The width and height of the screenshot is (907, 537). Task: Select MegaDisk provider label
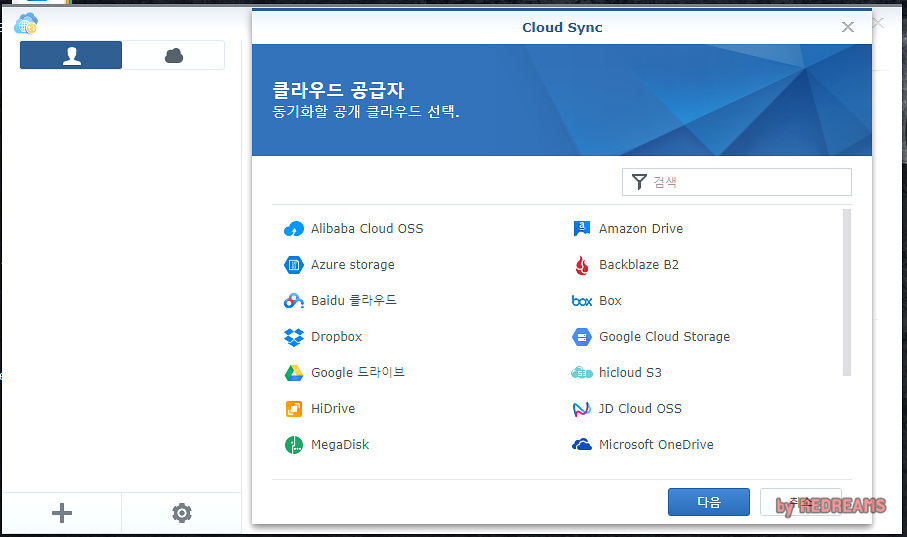click(340, 444)
